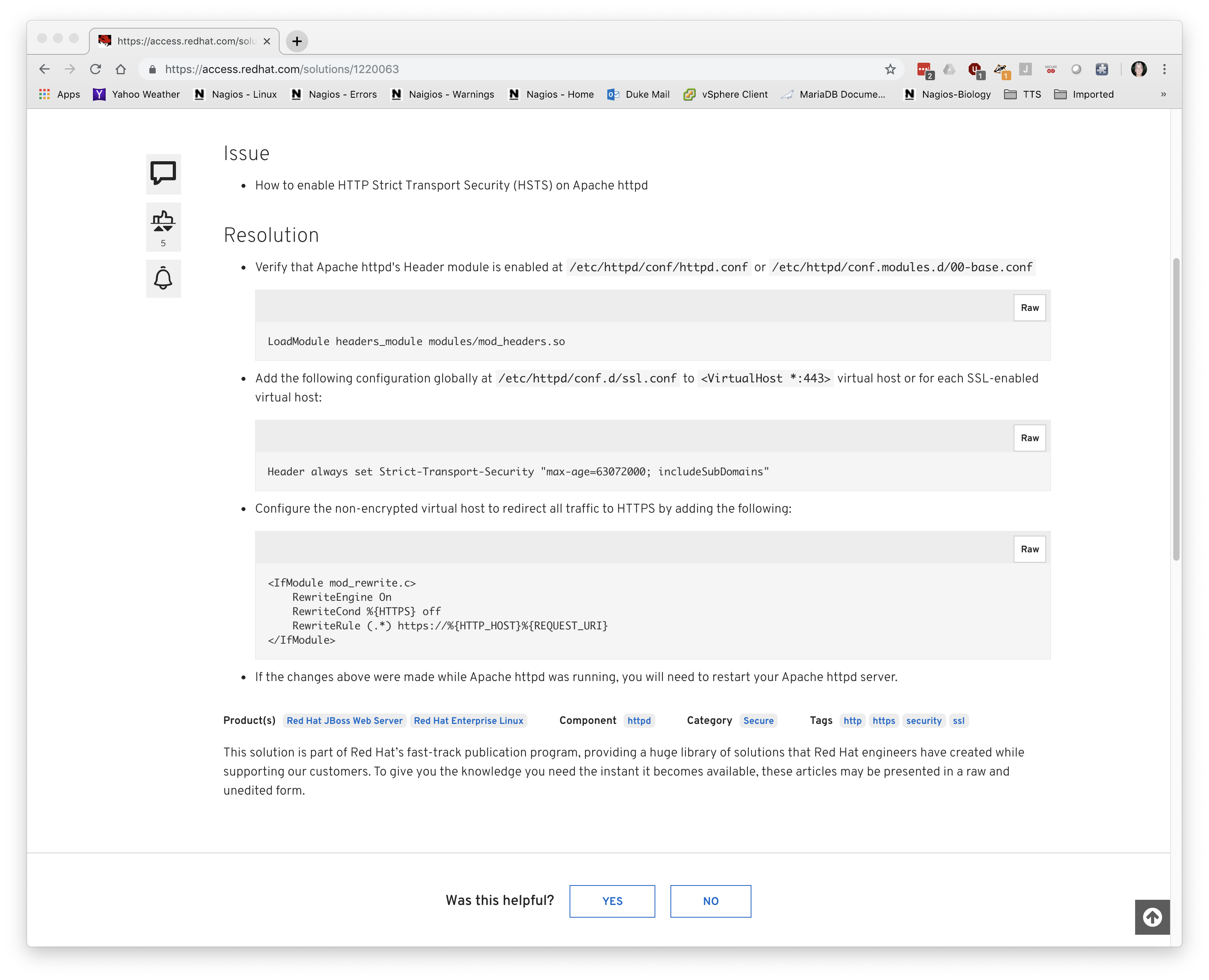Open the uBlock Origin extension
This screenshot has width=1209, height=980.
tap(975, 69)
